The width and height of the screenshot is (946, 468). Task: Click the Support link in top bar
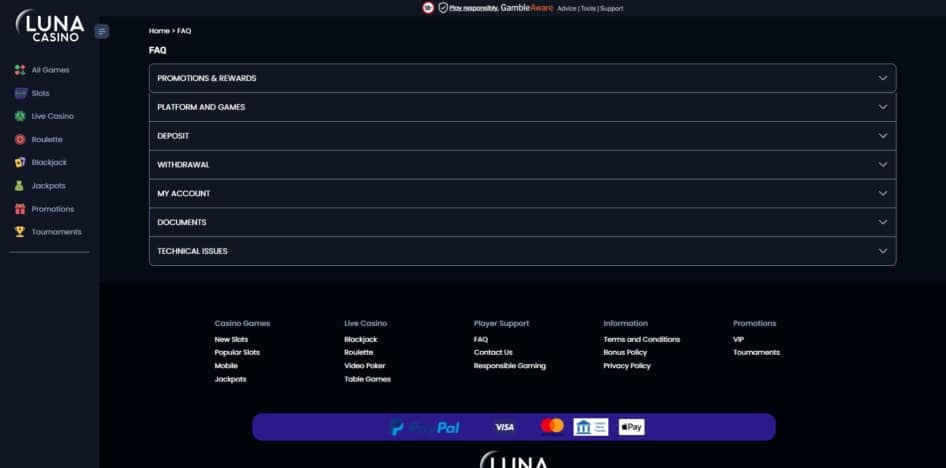pos(612,8)
